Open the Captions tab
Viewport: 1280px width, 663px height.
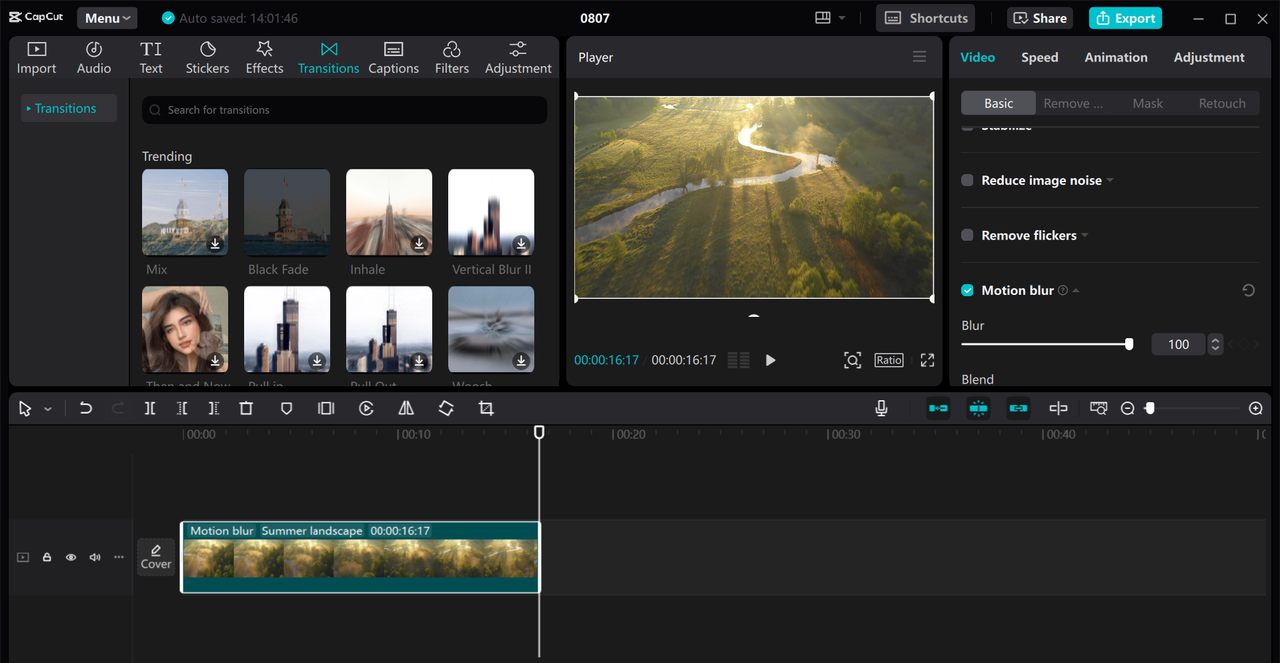[393, 58]
